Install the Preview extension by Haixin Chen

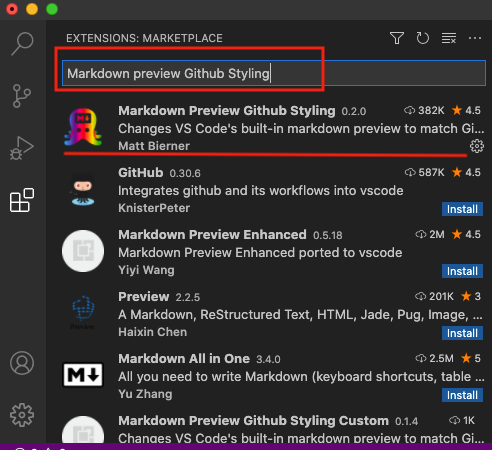[462, 333]
